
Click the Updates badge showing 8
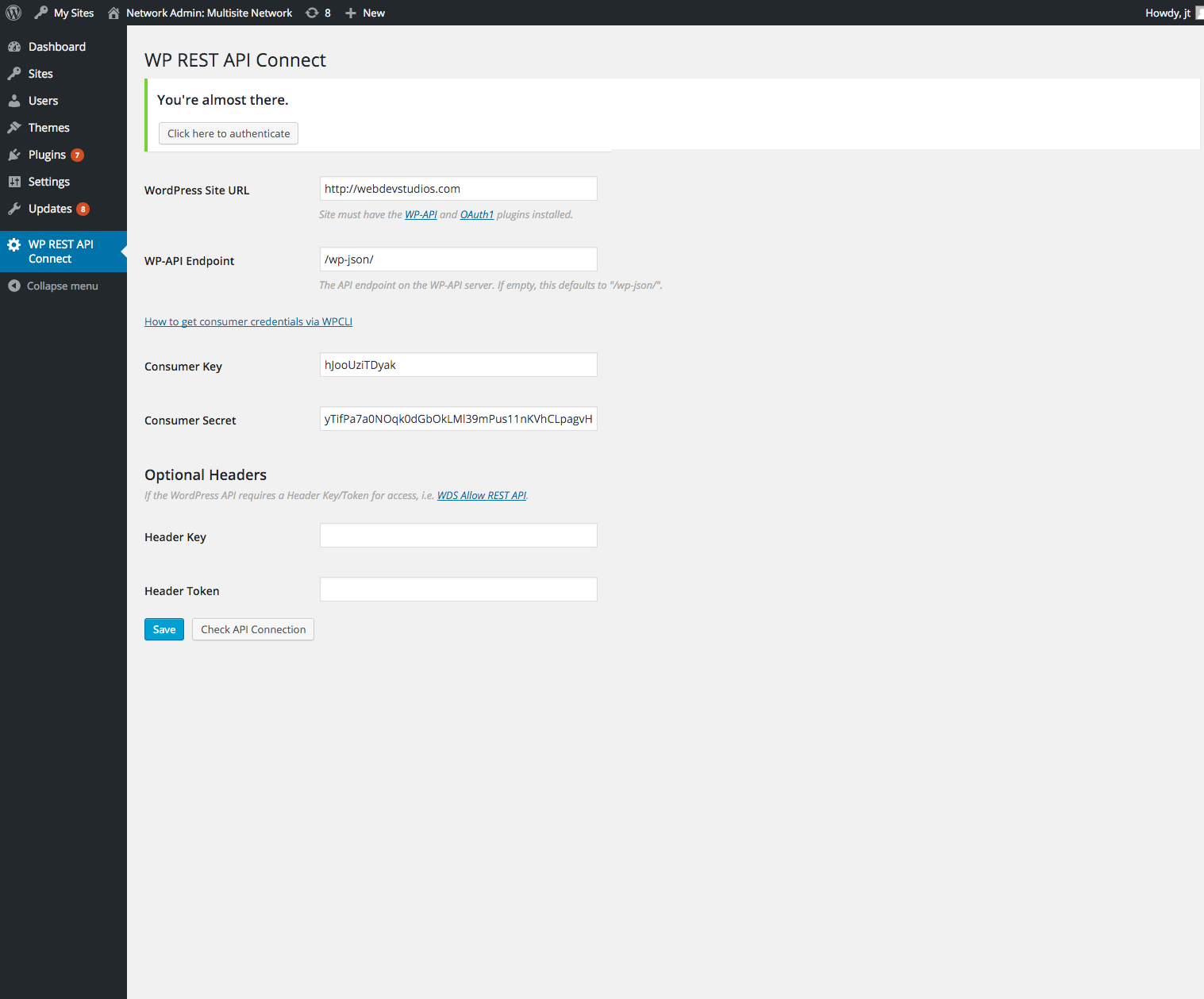click(83, 209)
